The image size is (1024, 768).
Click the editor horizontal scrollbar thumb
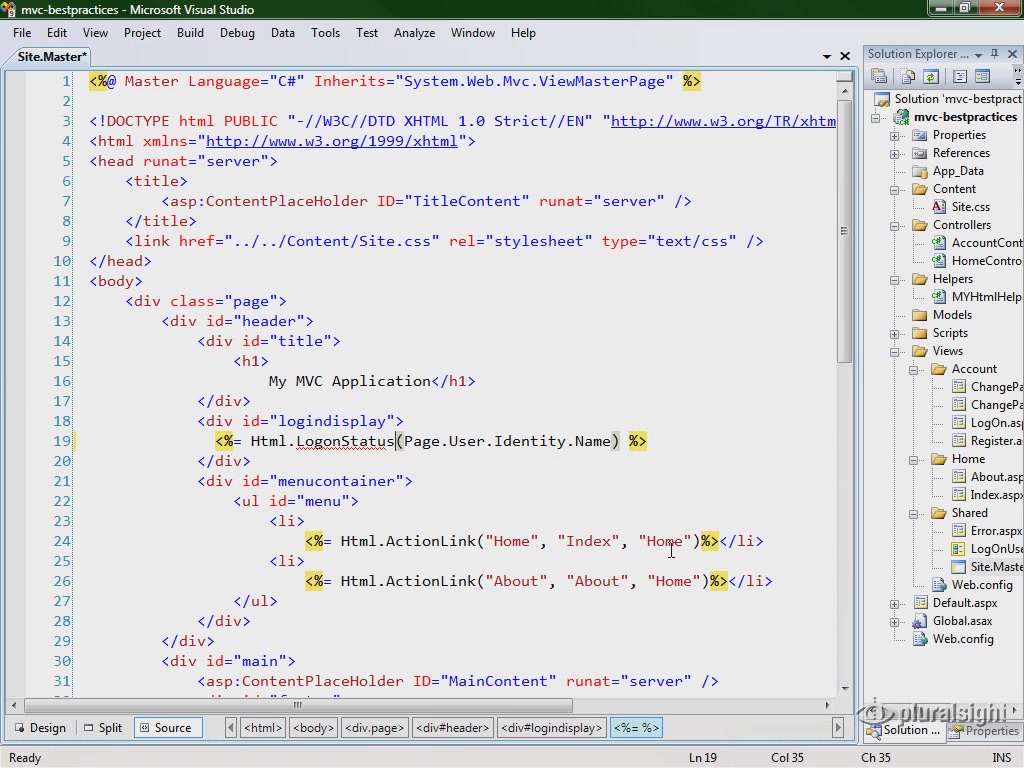(x=298, y=705)
